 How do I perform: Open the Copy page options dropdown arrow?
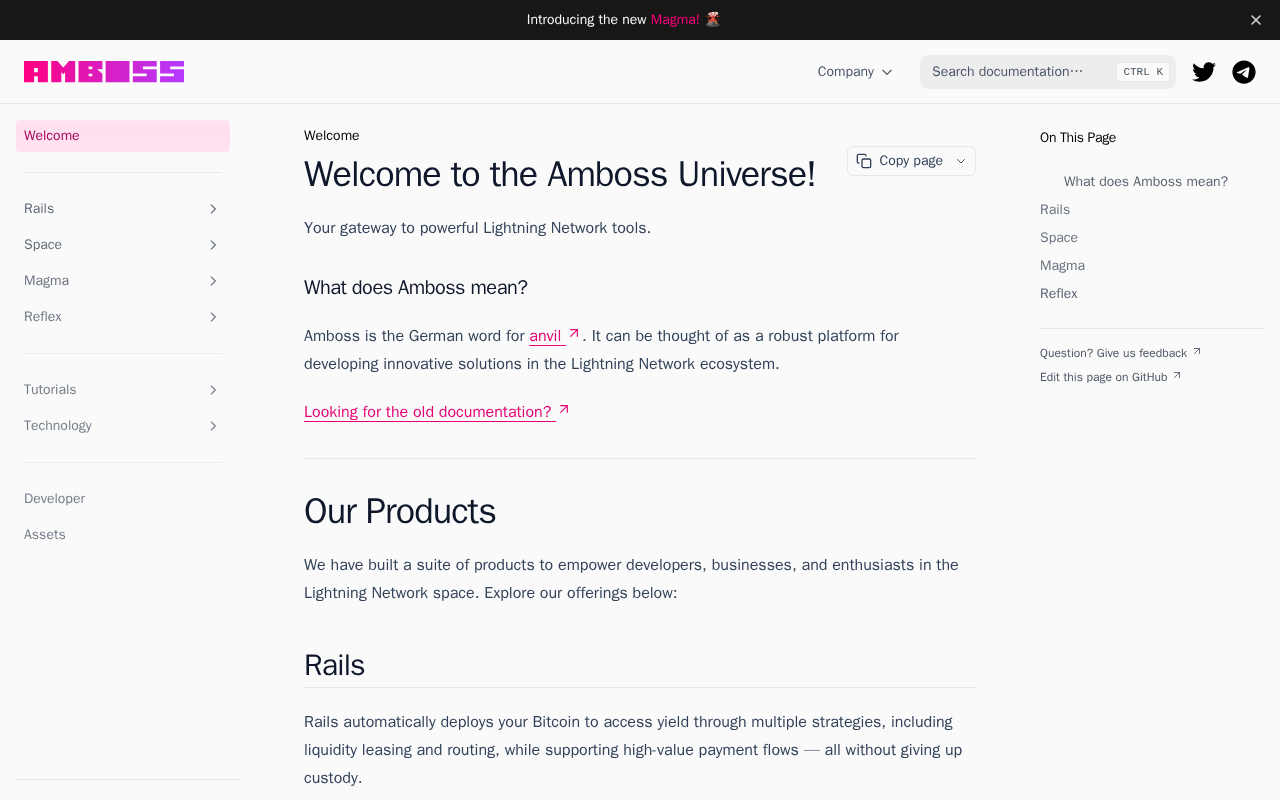pos(961,161)
